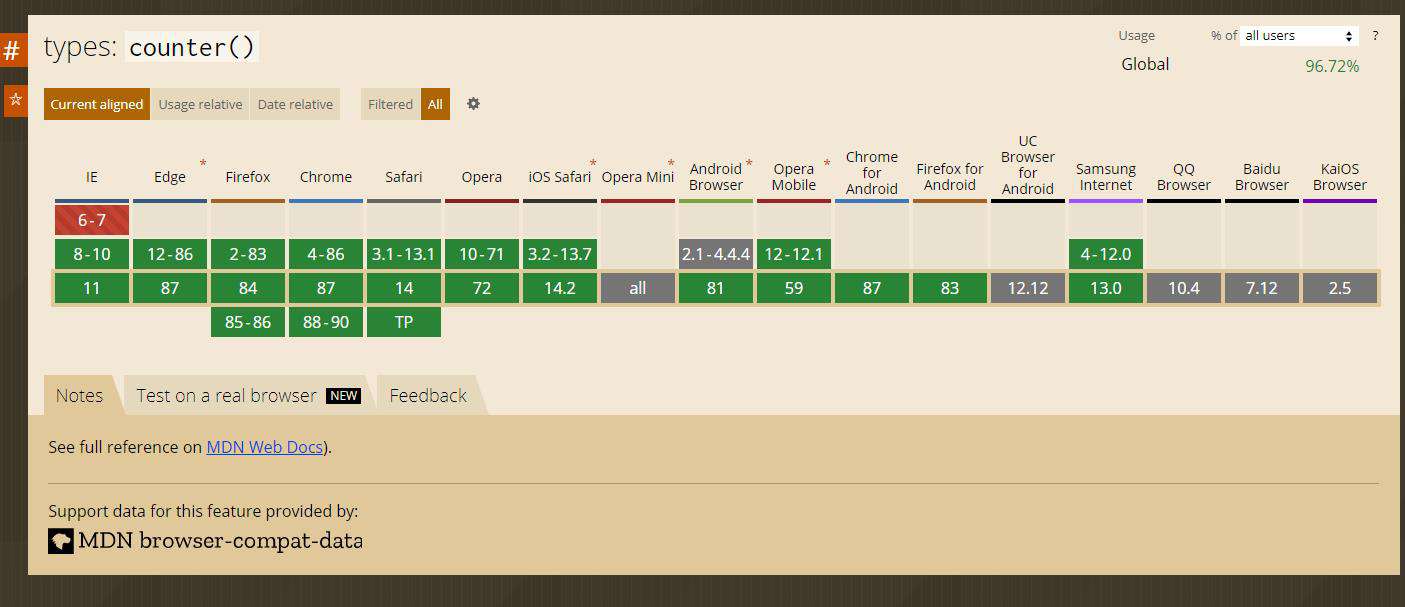Click UC Browser 12.12 cell

pos(1028,288)
